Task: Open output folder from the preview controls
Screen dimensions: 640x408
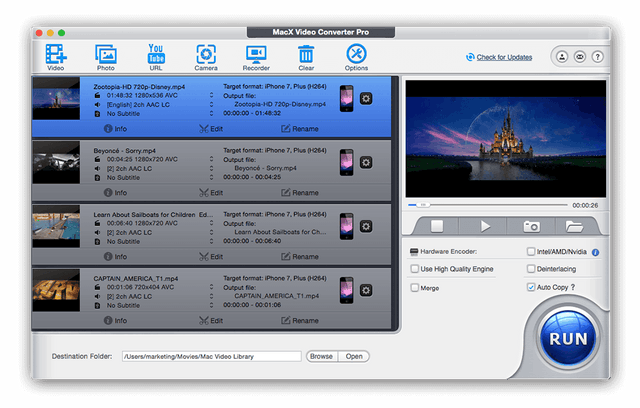Action: (x=574, y=226)
